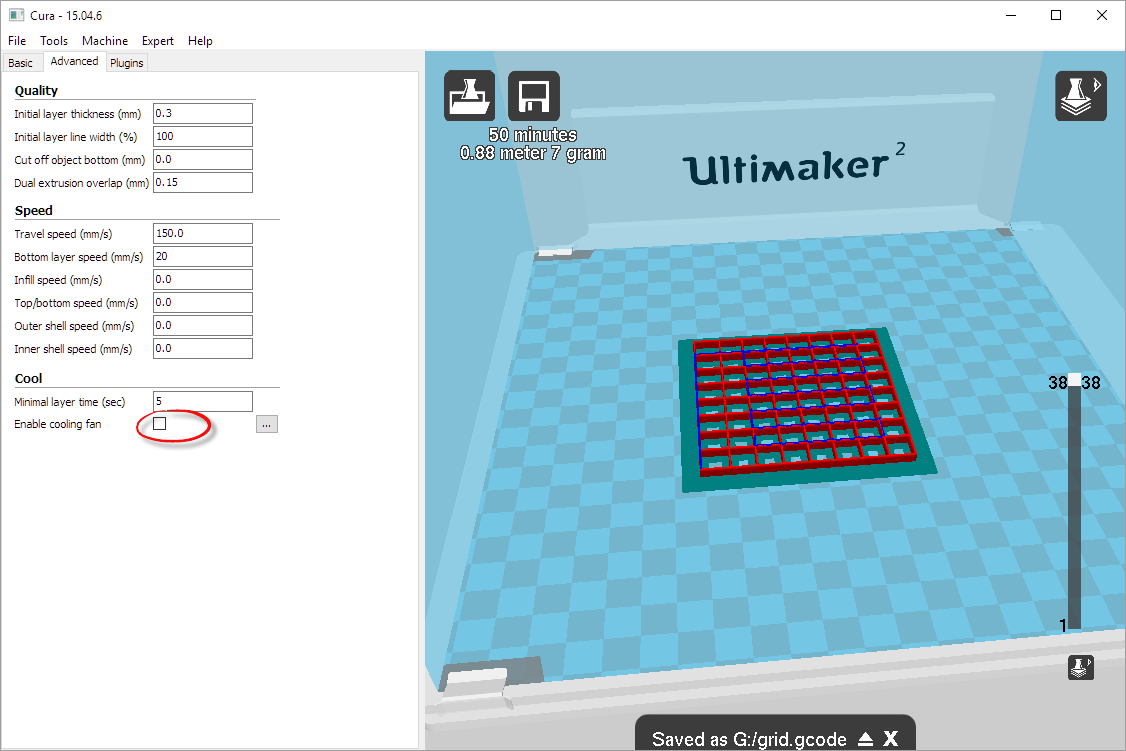The image size is (1126, 751).
Task: Click the Minimal layer time field
Action: (x=202, y=401)
